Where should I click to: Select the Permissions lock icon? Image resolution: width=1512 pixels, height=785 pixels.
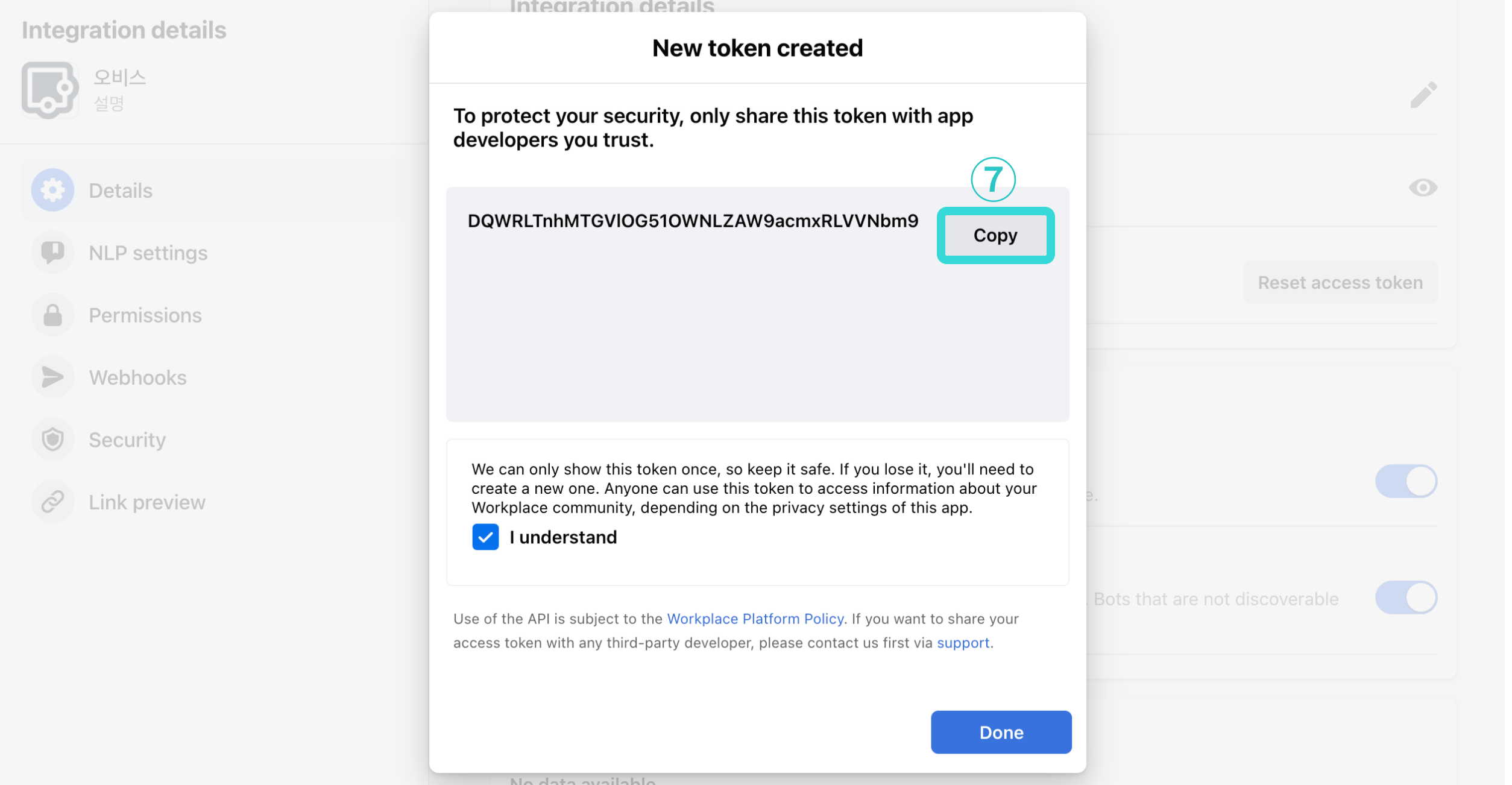coord(52,315)
